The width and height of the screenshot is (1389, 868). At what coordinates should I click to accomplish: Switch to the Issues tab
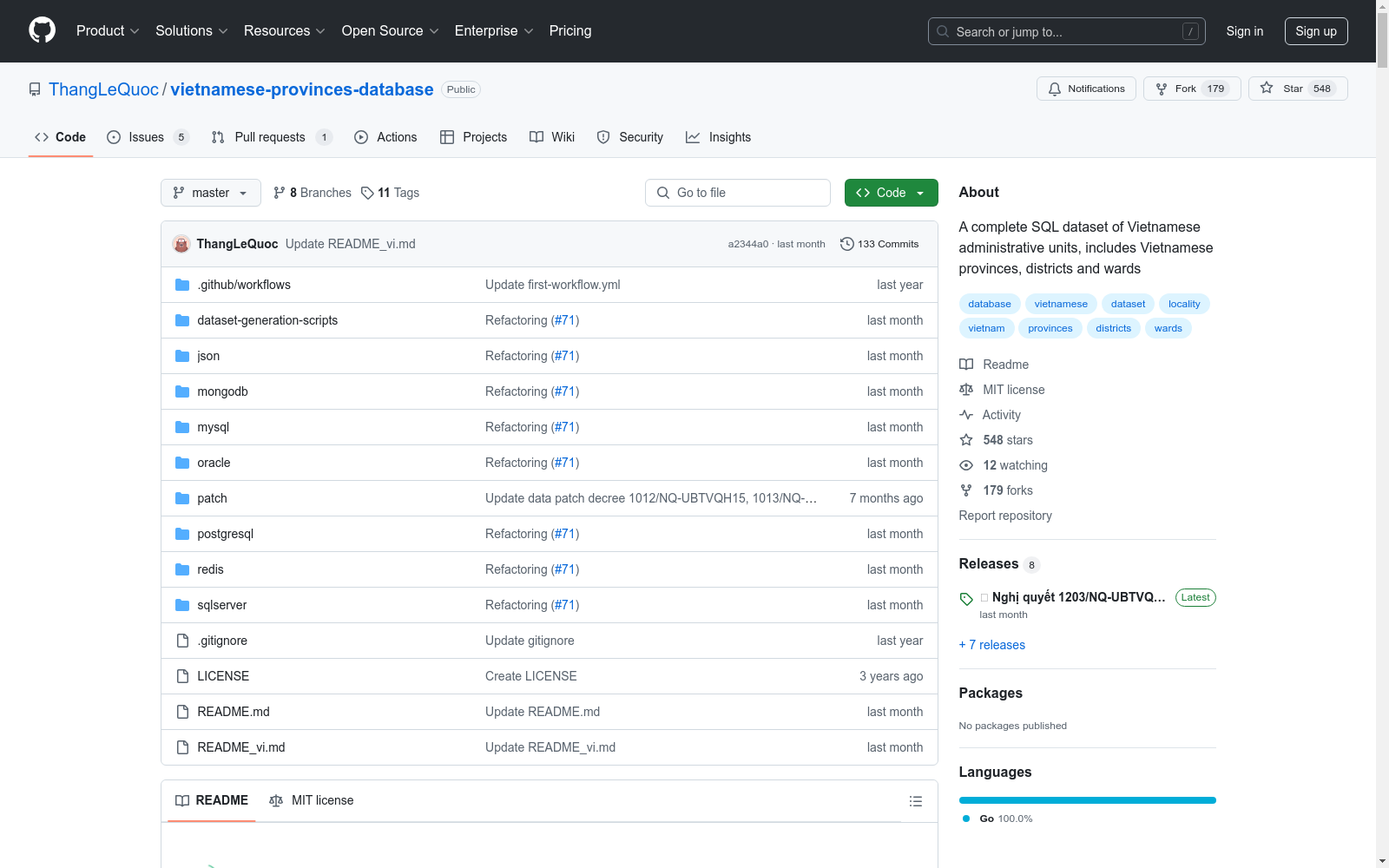pyautogui.click(x=148, y=137)
